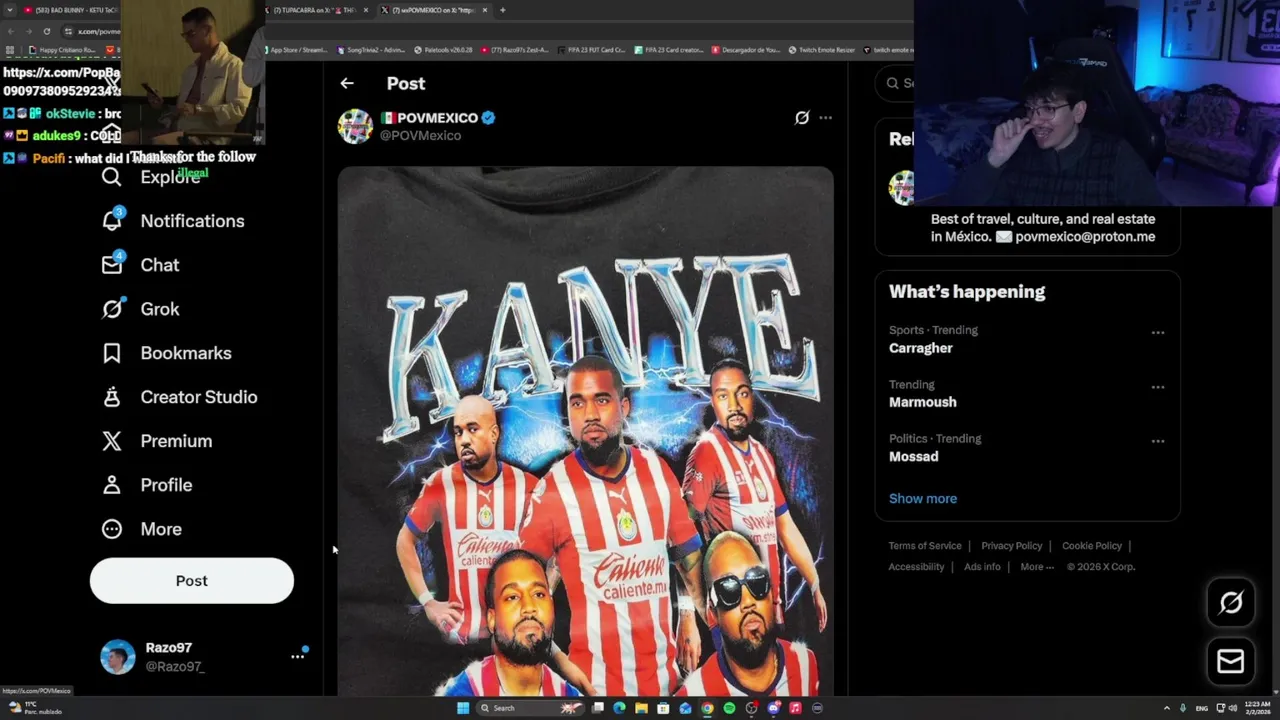
Task: Open options for Mossad trend
Action: pyautogui.click(x=1158, y=441)
